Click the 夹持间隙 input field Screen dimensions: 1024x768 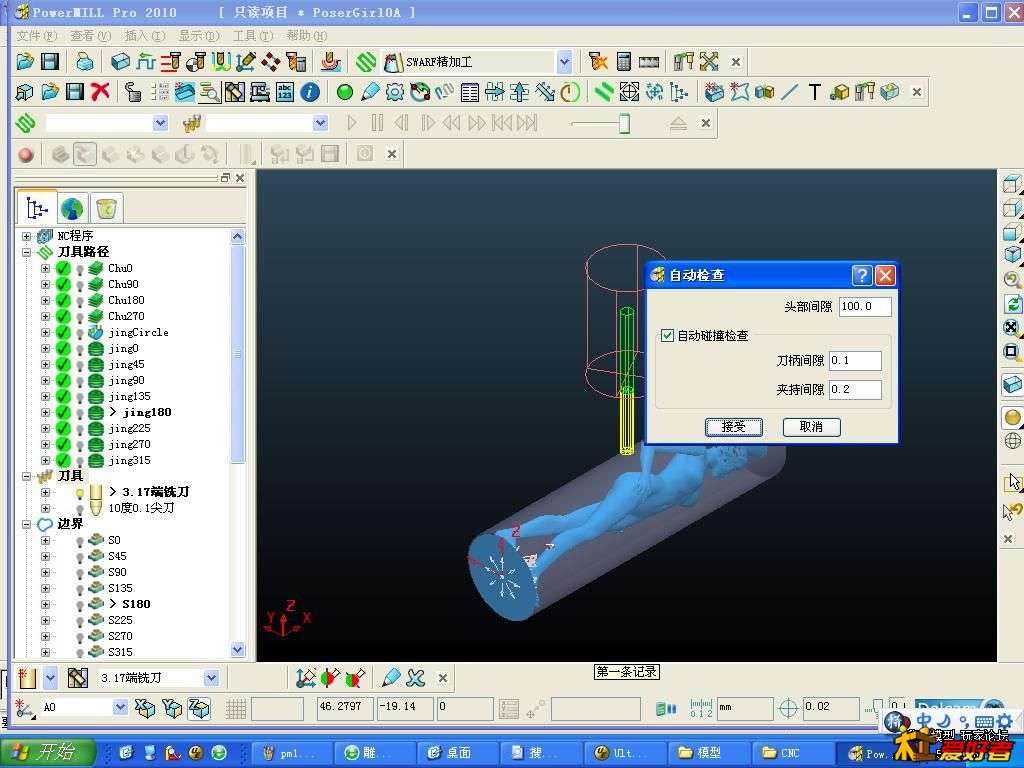[x=855, y=390]
